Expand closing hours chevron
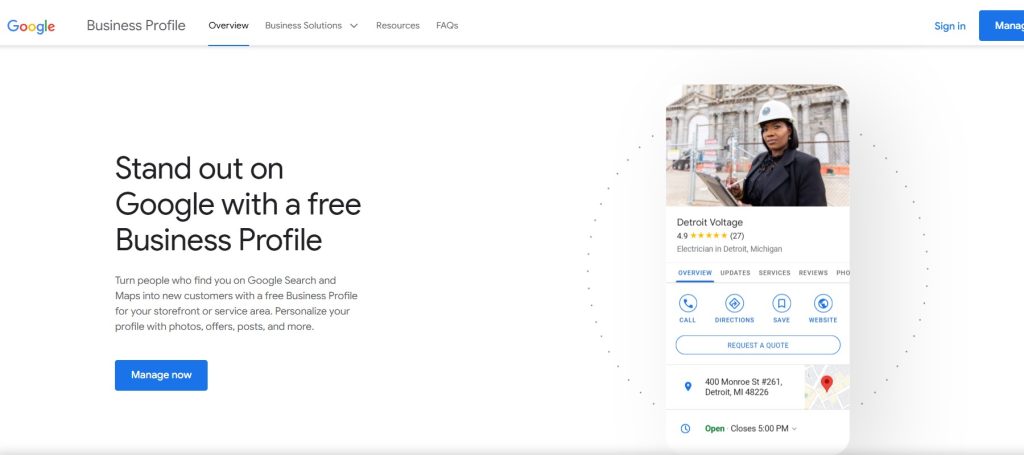Image resolution: width=1024 pixels, height=455 pixels. pos(794,429)
